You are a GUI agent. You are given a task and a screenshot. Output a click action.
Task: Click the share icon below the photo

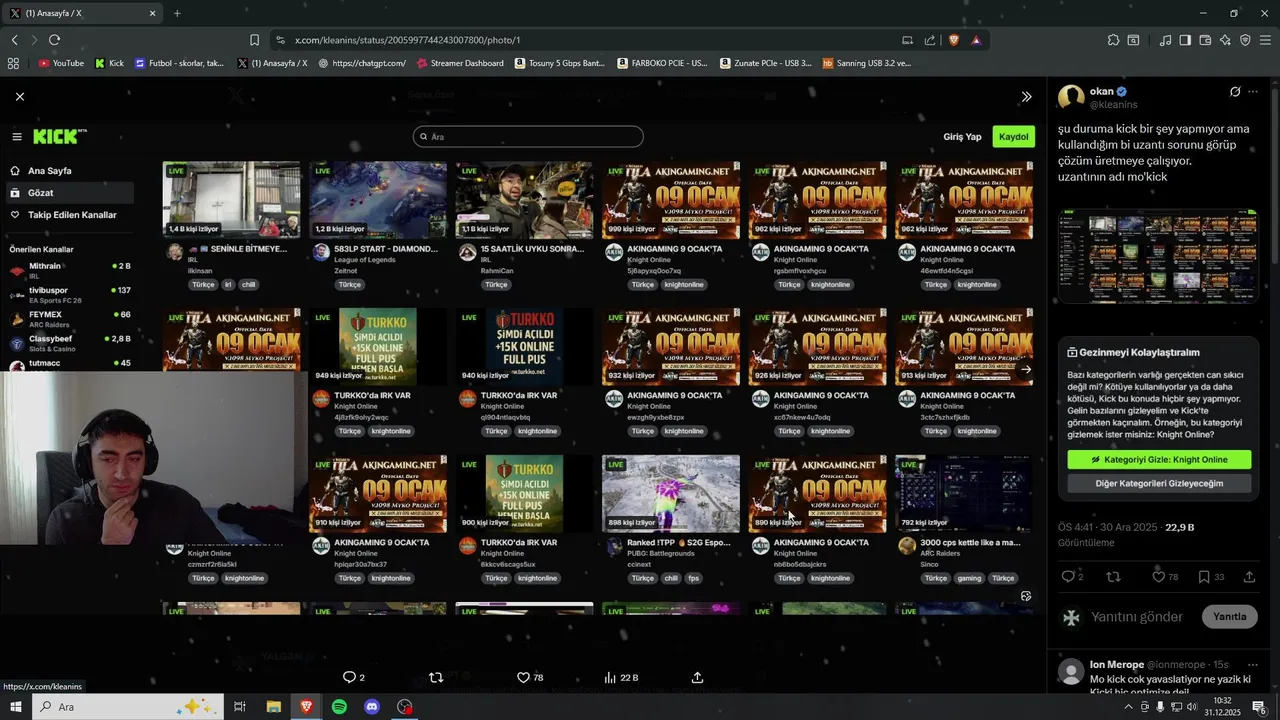point(697,677)
